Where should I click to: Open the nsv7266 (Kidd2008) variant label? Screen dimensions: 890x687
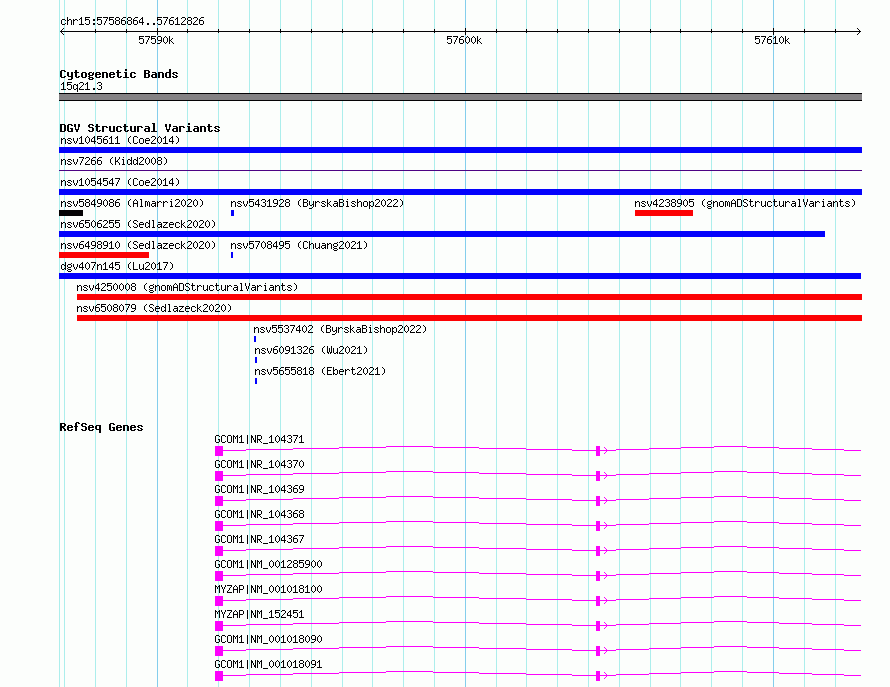point(114,161)
